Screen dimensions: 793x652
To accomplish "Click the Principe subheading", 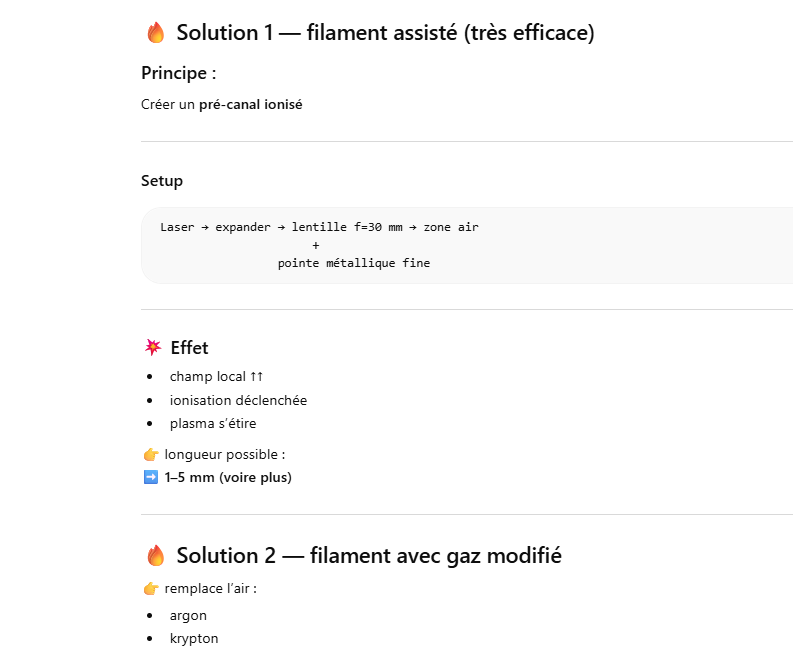I will tap(178, 73).
